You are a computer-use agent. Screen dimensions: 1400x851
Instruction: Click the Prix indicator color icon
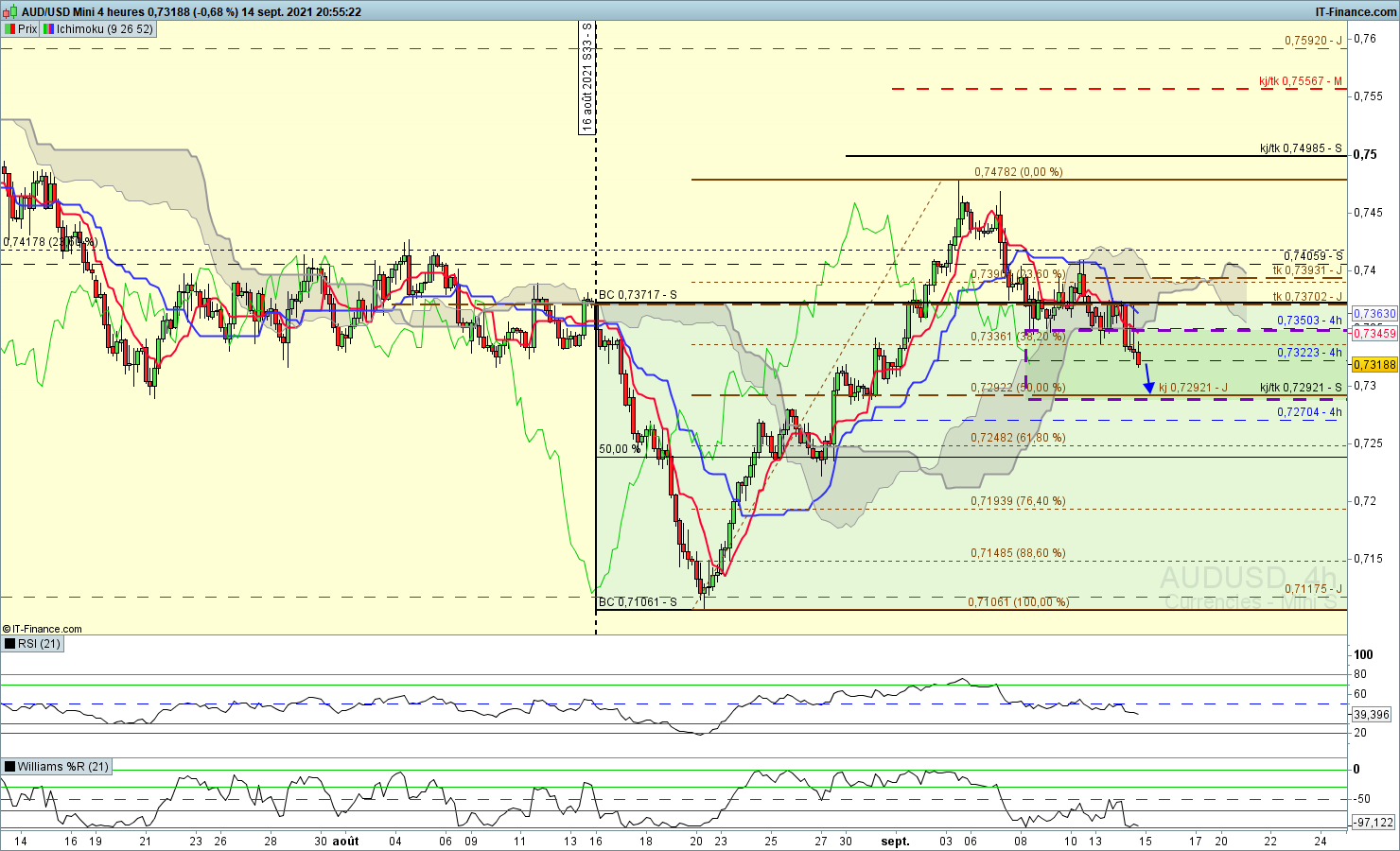[9, 29]
